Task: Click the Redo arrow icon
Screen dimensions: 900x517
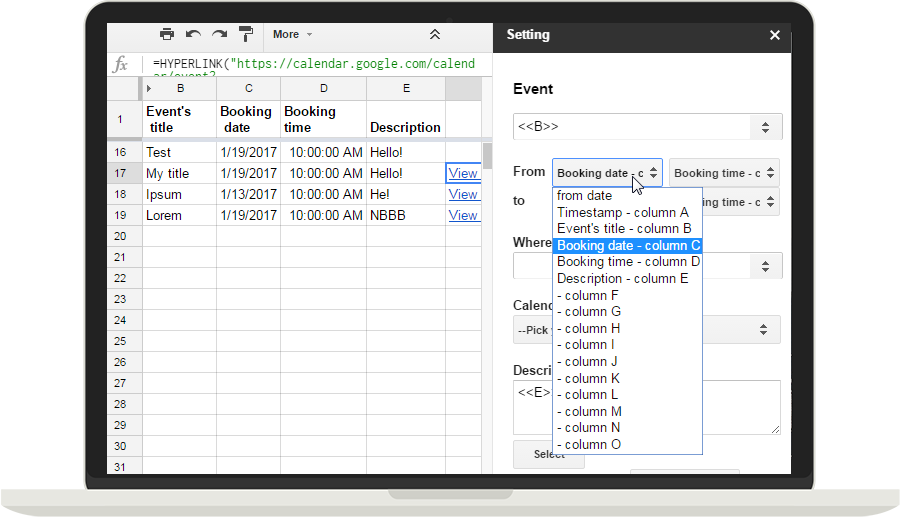Action: coord(219,34)
